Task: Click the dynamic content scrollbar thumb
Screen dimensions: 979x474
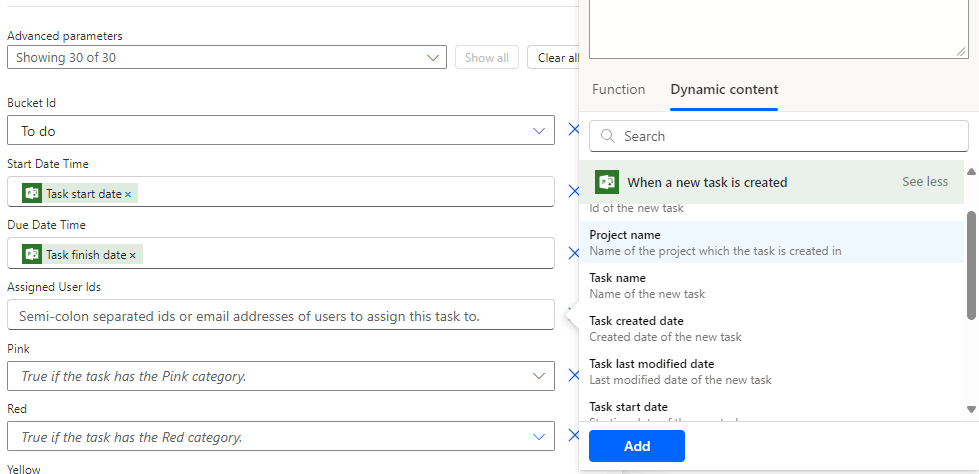Action: 972,265
